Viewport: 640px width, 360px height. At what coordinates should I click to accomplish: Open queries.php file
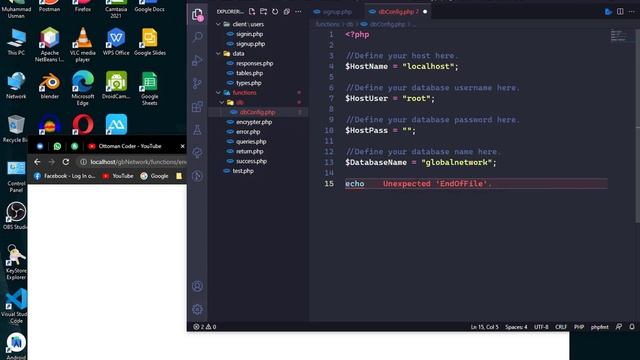point(251,142)
